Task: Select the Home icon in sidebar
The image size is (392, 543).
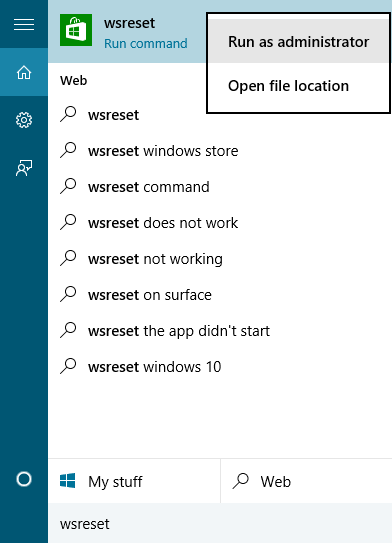Action: [24, 72]
